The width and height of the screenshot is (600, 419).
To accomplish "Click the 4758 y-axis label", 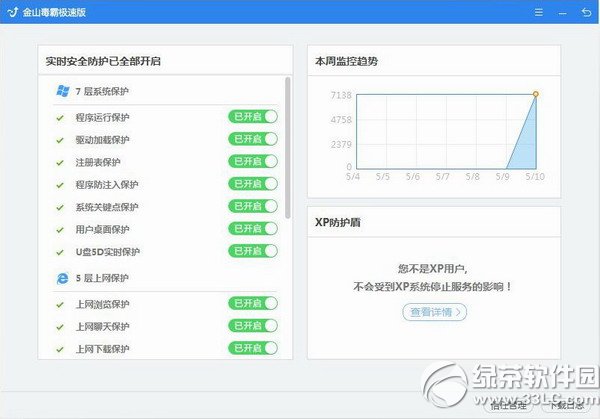I will click(x=341, y=120).
